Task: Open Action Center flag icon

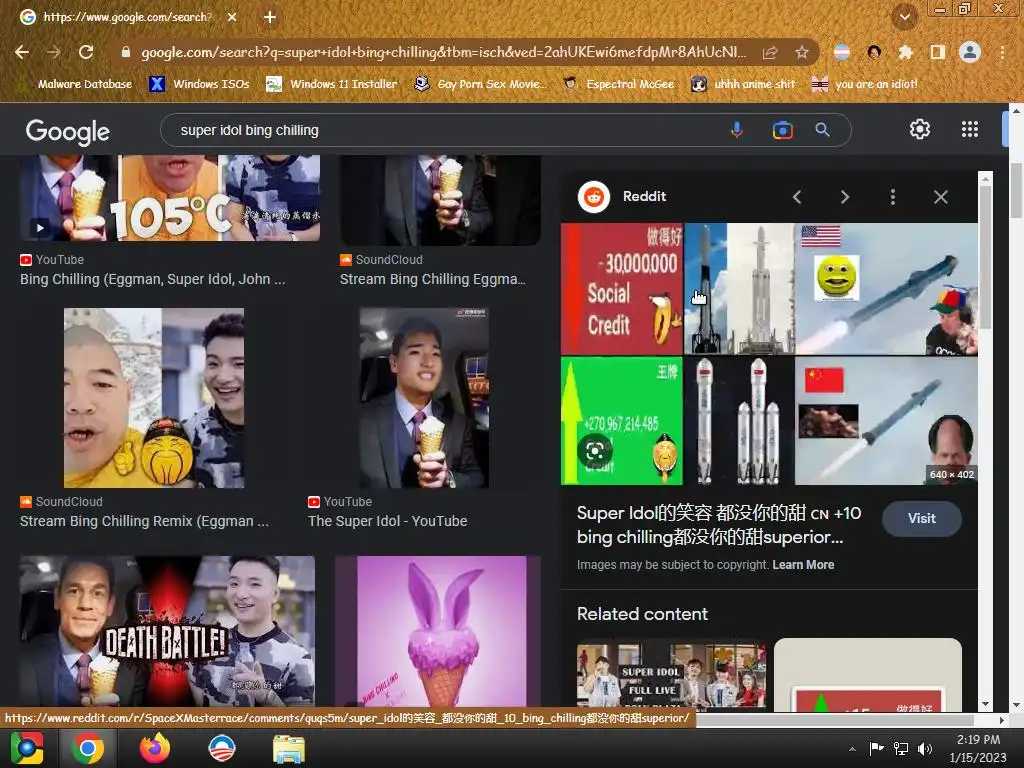Action: tap(876, 748)
